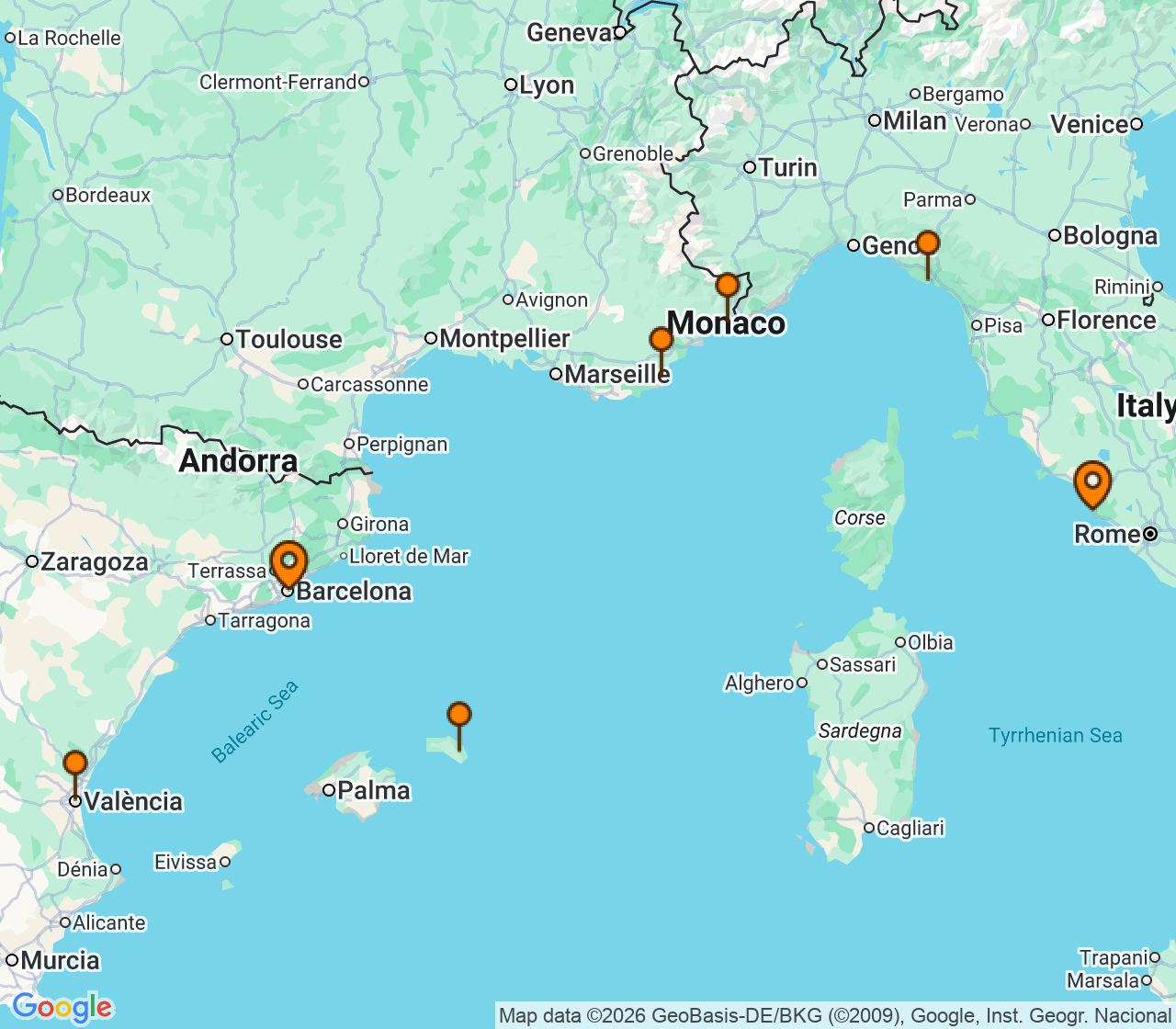Select the Olbia city label
The width and height of the screenshot is (1176, 1029).
point(931,643)
